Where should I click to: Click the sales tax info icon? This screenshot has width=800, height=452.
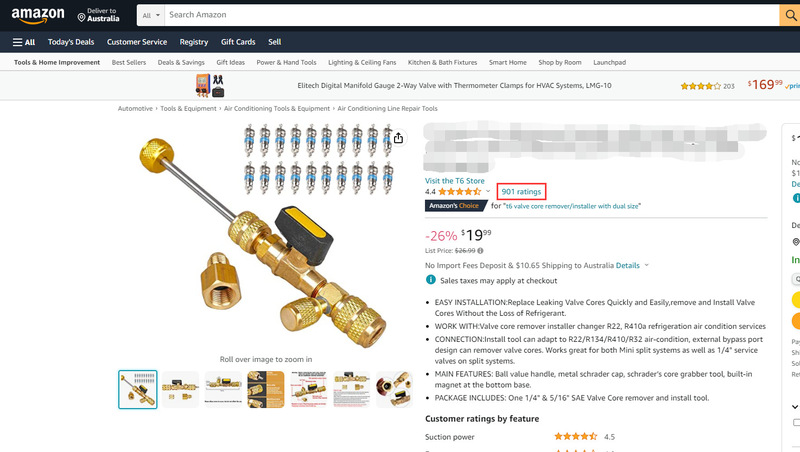click(x=431, y=280)
